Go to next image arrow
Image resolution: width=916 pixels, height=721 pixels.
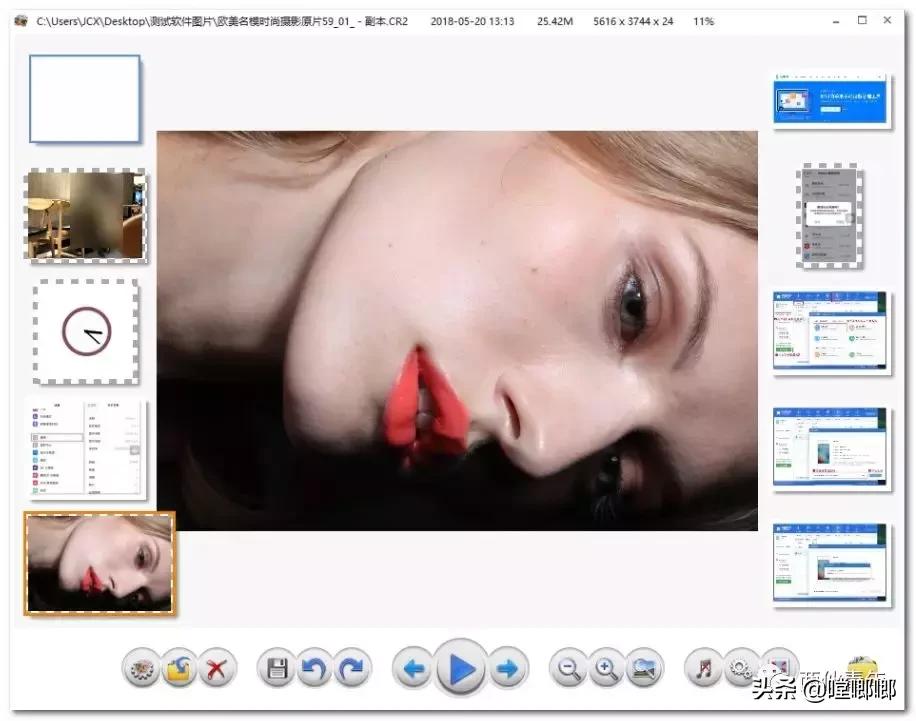pyautogui.click(x=508, y=669)
